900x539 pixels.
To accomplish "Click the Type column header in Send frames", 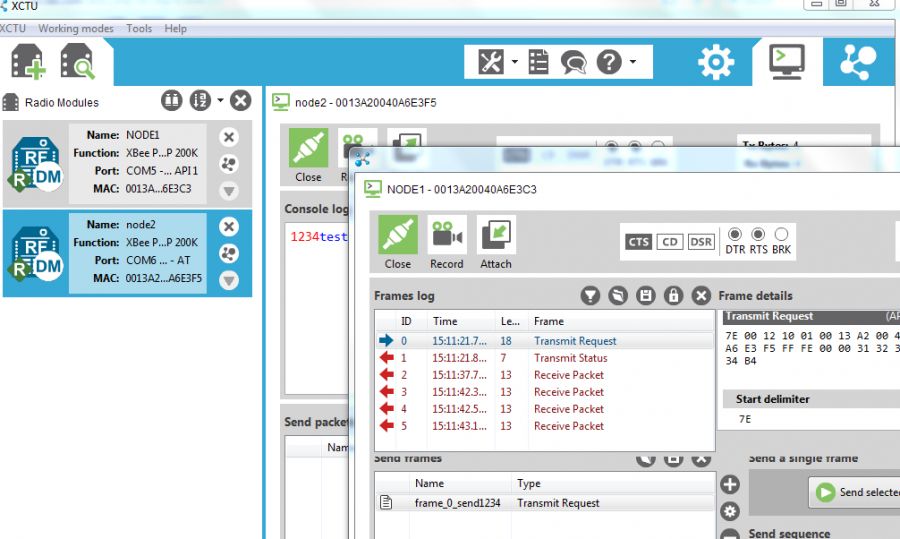I will click(614, 483).
